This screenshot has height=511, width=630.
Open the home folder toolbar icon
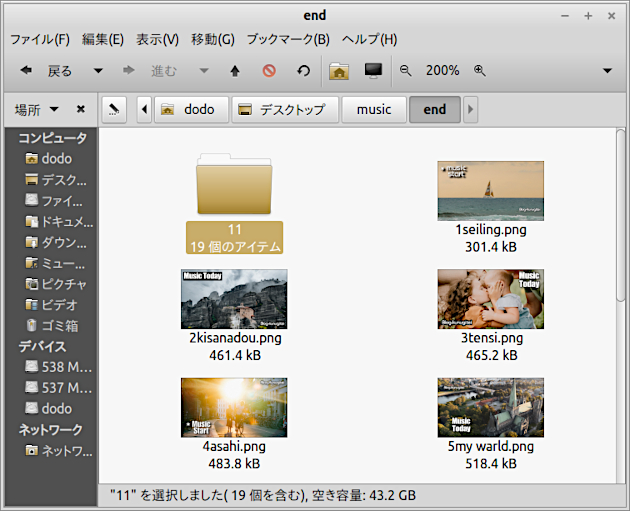click(339, 71)
